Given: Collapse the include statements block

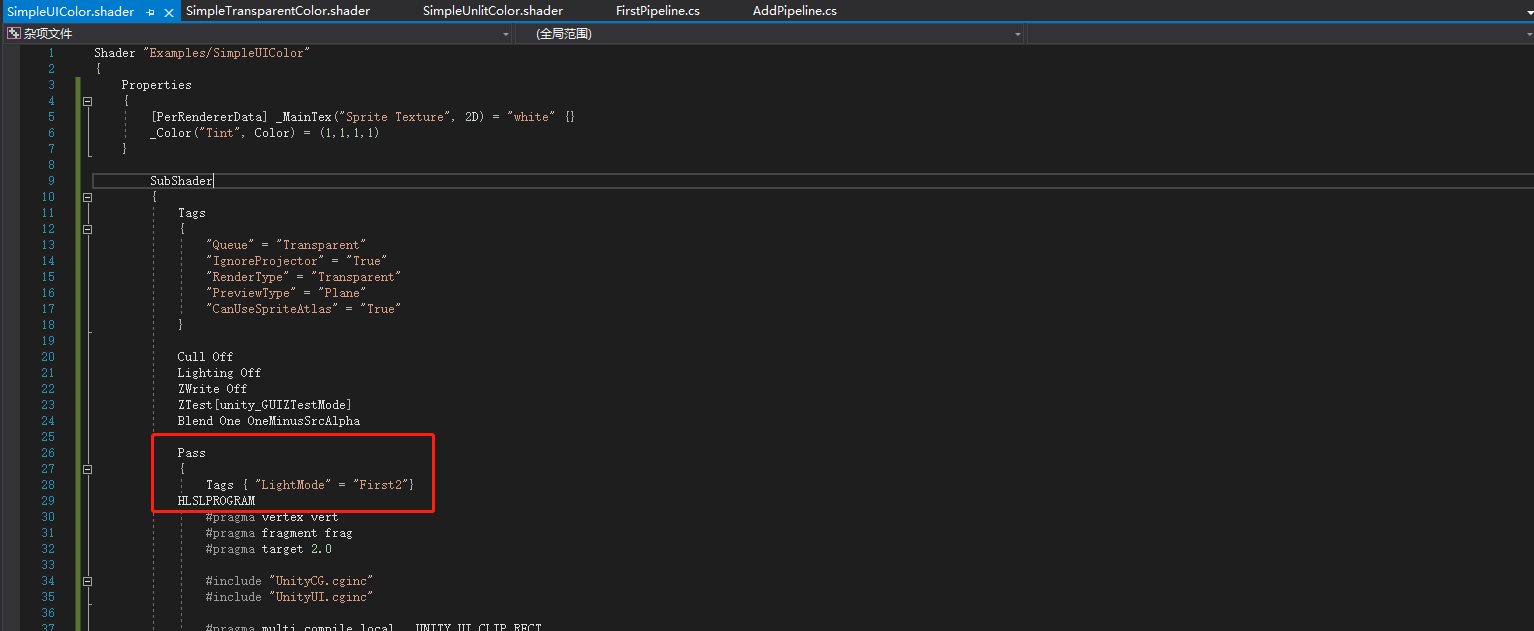Looking at the screenshot, I should [x=87, y=580].
